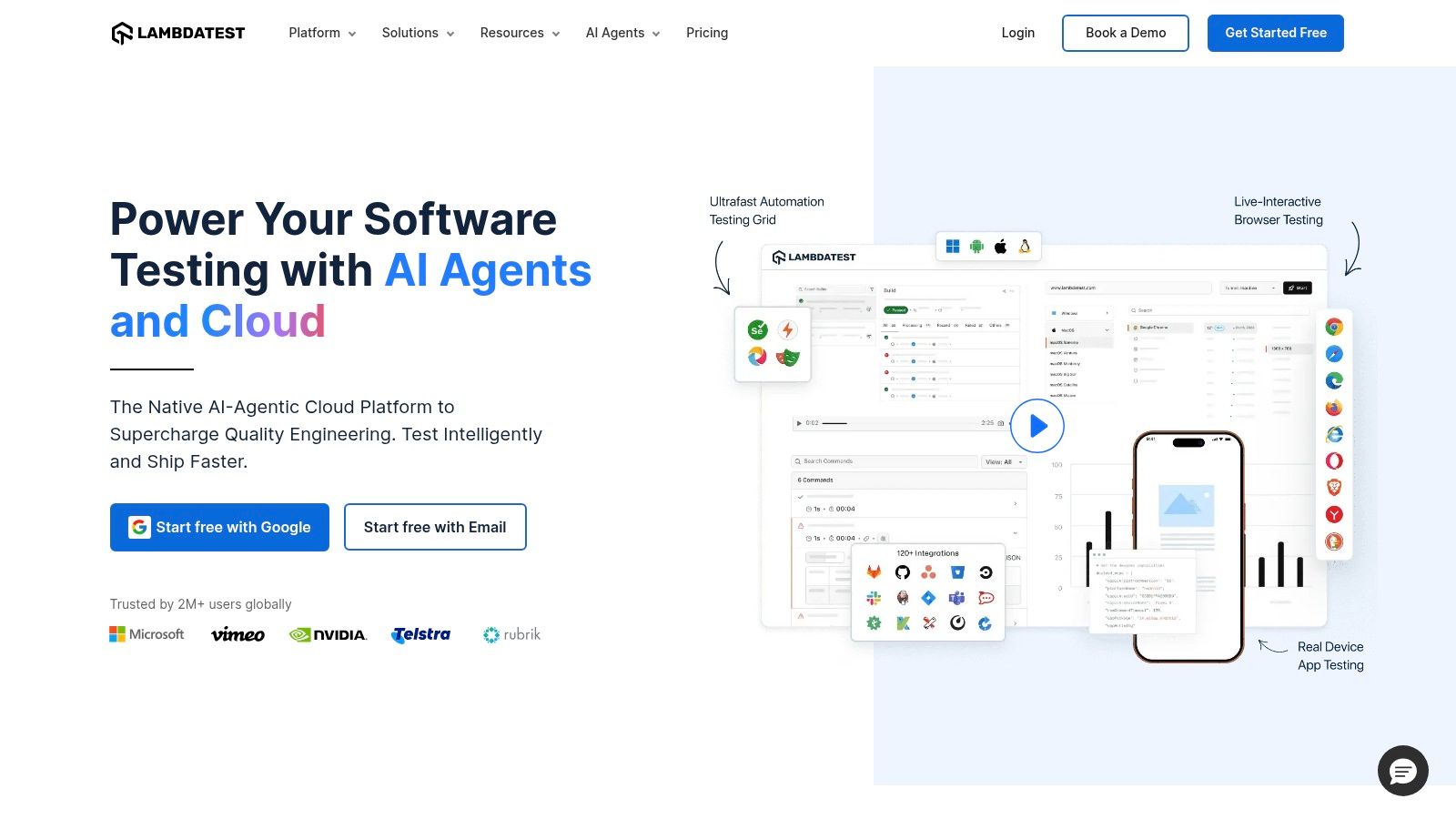Screen dimensions: 1456x819
Task: Click the "120+ Integrations" heading
Action: coord(927,553)
